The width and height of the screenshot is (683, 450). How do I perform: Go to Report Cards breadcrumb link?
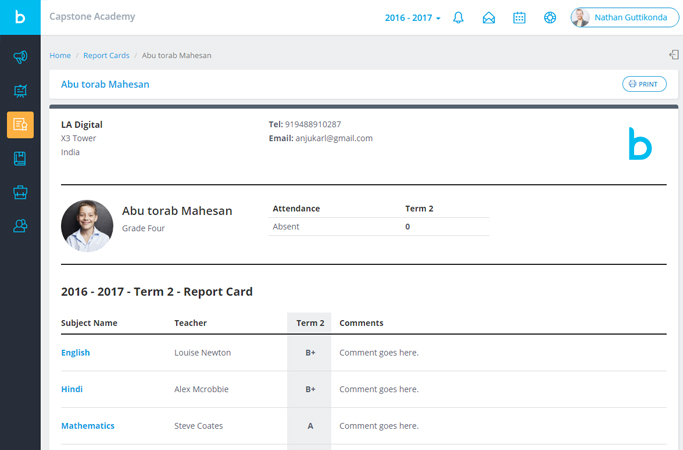(x=106, y=55)
